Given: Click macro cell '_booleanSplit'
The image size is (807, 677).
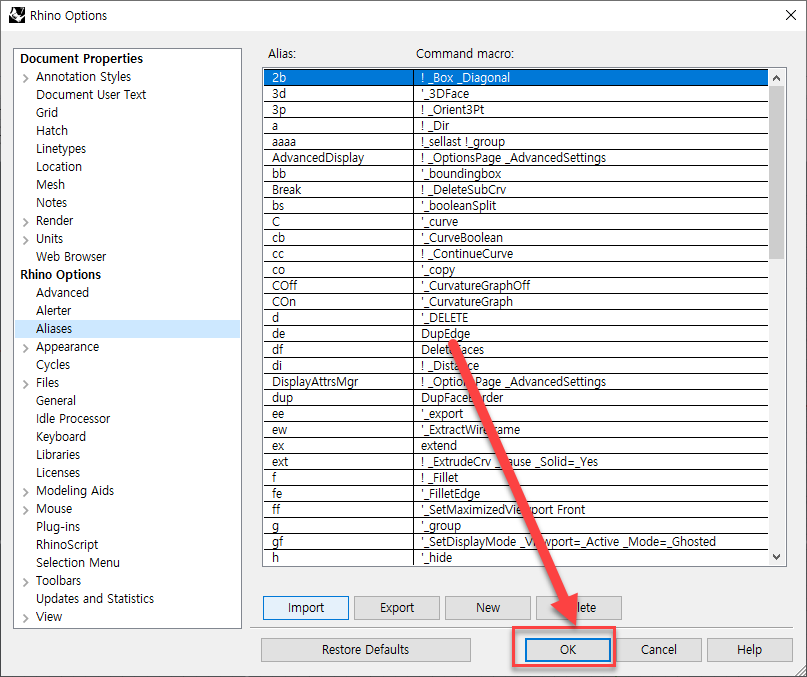Looking at the screenshot, I should point(591,205).
